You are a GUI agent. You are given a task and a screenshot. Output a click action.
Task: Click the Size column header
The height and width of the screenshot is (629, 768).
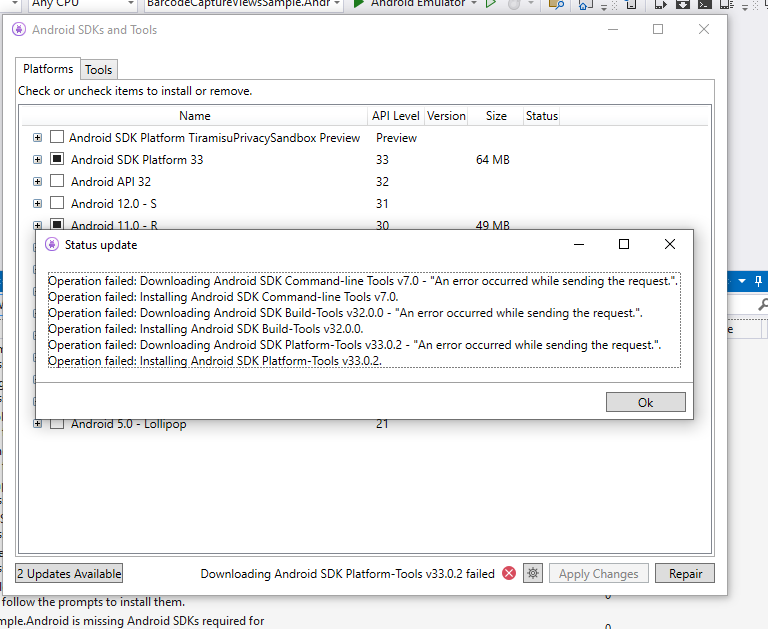pos(496,116)
